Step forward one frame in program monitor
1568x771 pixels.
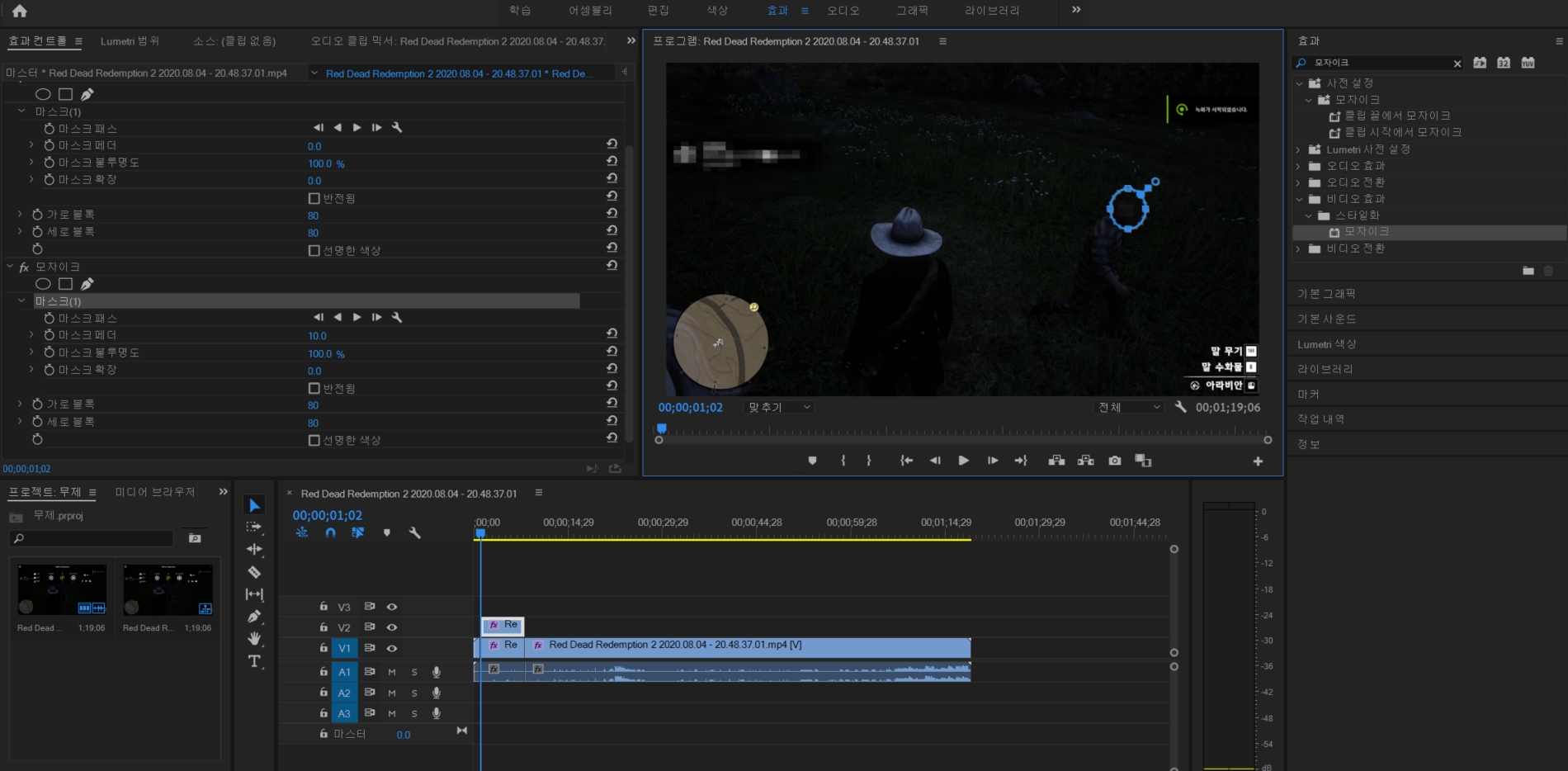pos(993,461)
